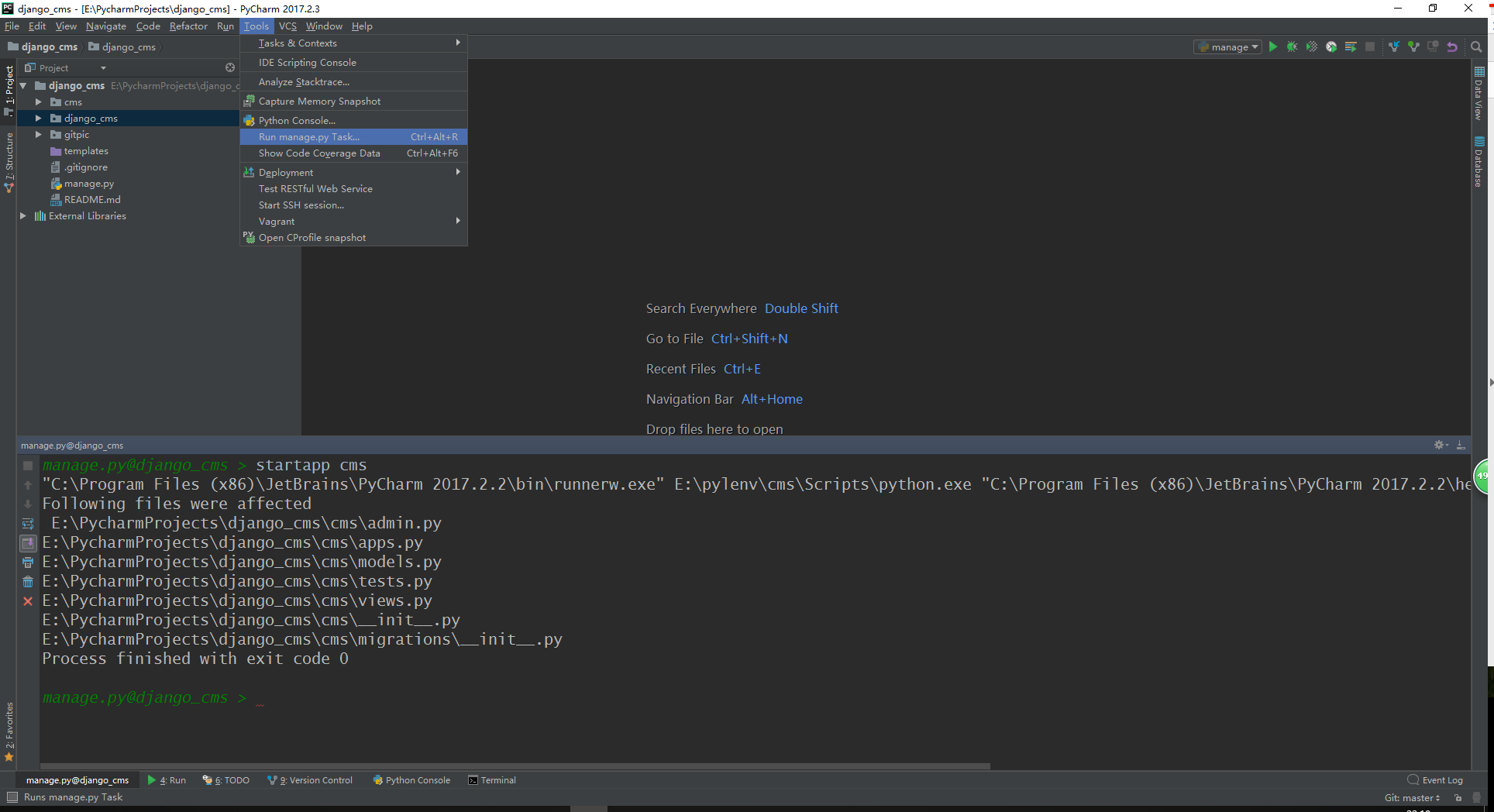Switch to the 6: TODO tool tab
Image resolution: width=1494 pixels, height=812 pixels.
click(x=226, y=780)
